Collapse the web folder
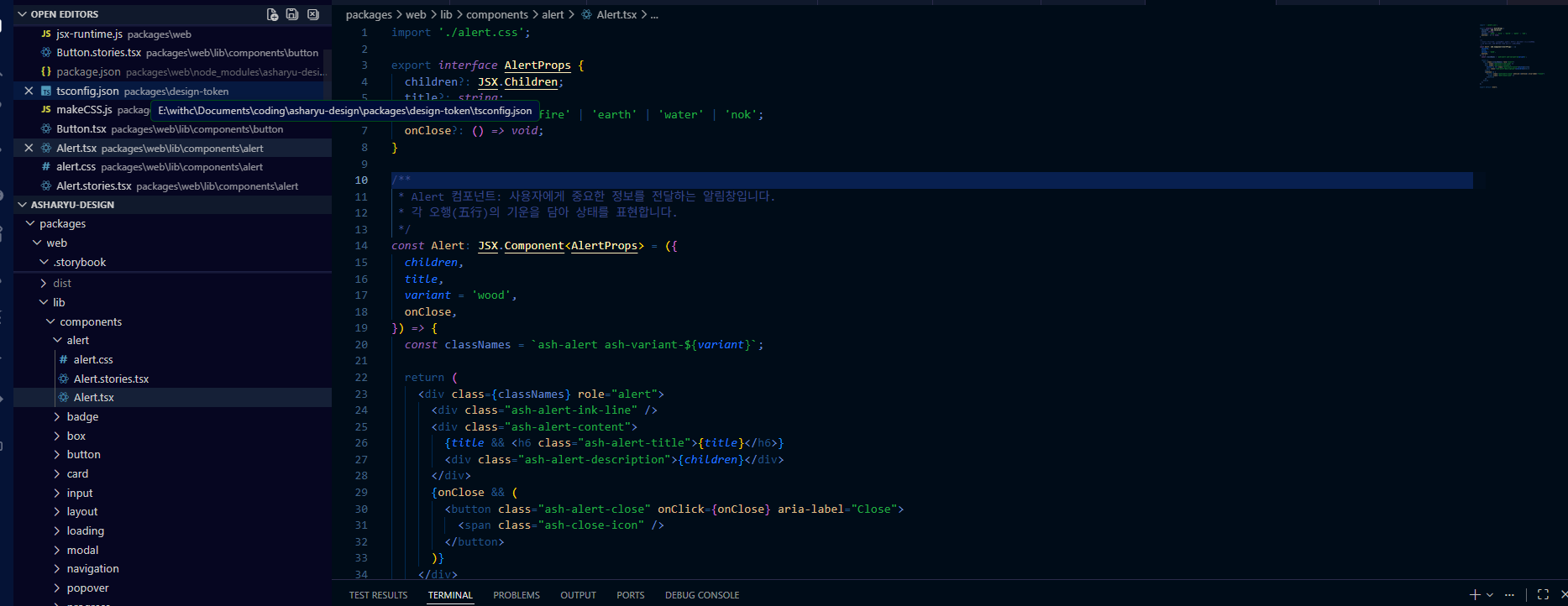The width and height of the screenshot is (1568, 606). tap(37, 243)
